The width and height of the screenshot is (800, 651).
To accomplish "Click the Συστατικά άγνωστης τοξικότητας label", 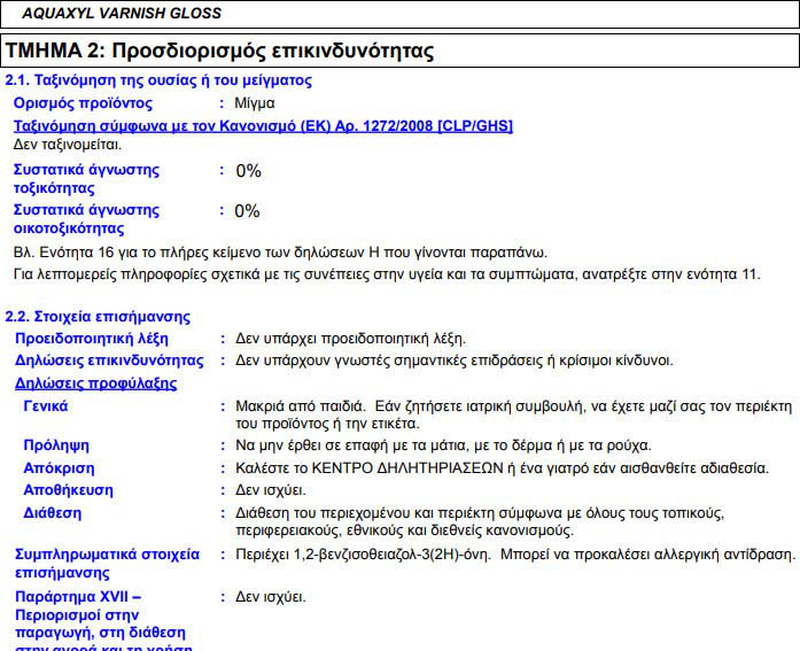I will (86, 179).
